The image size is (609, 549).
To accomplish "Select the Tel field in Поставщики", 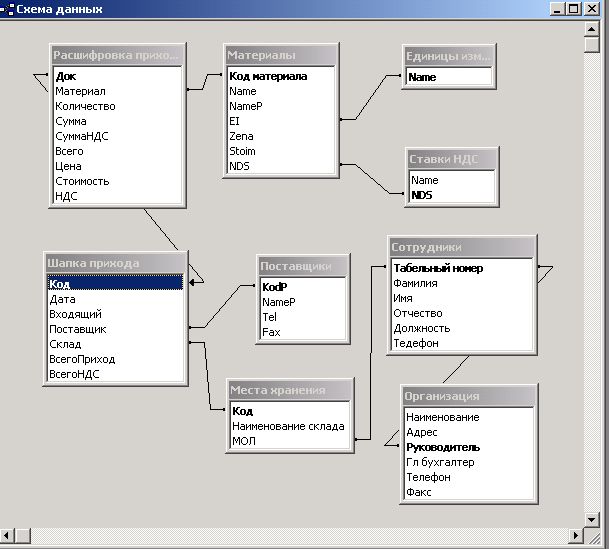I will point(303,317).
